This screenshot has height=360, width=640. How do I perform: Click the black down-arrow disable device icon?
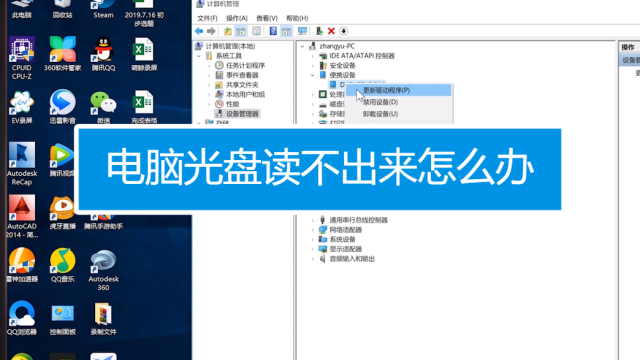tap(344, 31)
